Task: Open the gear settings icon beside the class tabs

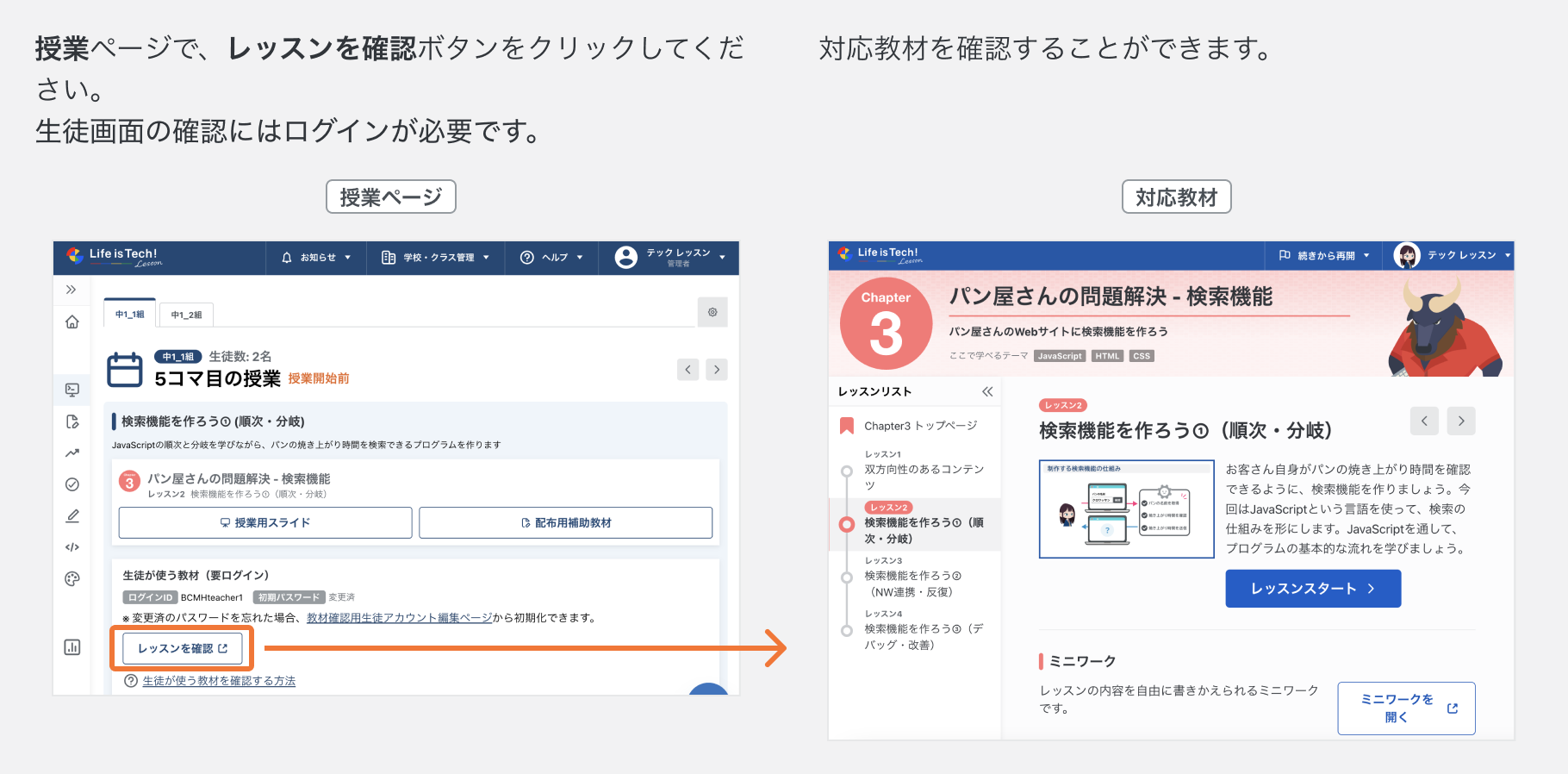Action: point(712,312)
